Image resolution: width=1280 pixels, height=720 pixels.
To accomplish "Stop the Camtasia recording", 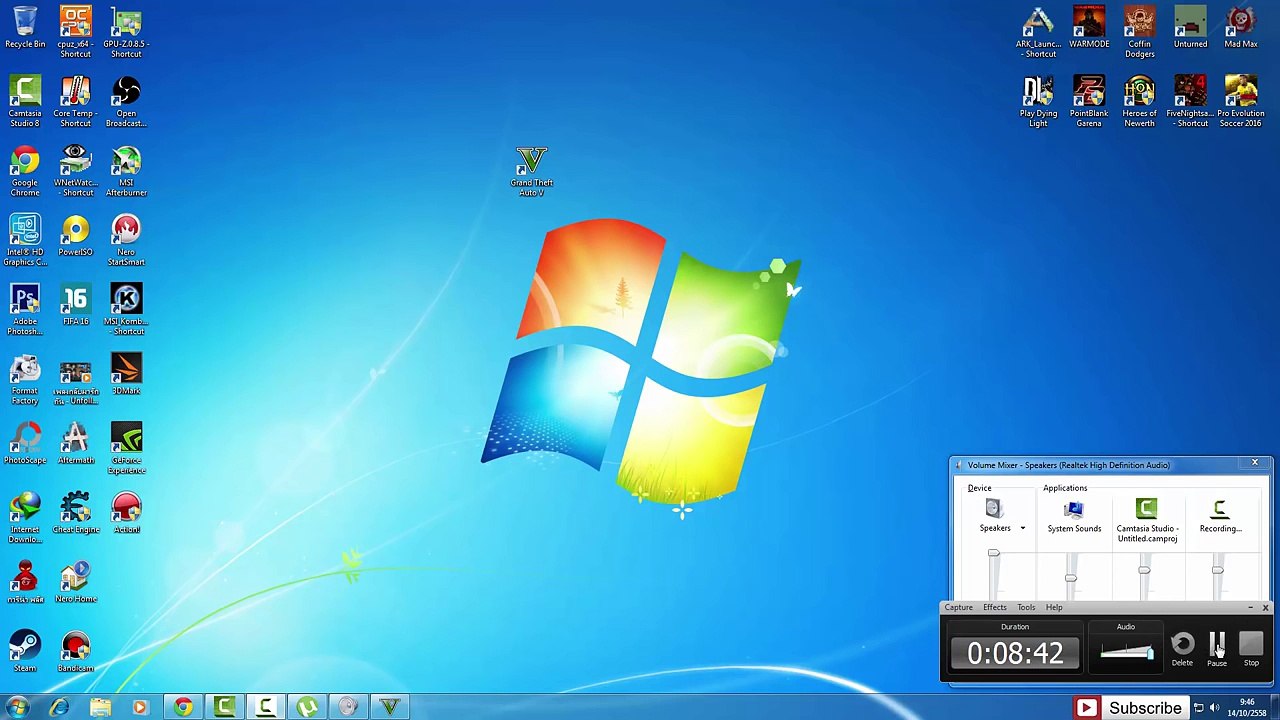I will [x=1251, y=647].
